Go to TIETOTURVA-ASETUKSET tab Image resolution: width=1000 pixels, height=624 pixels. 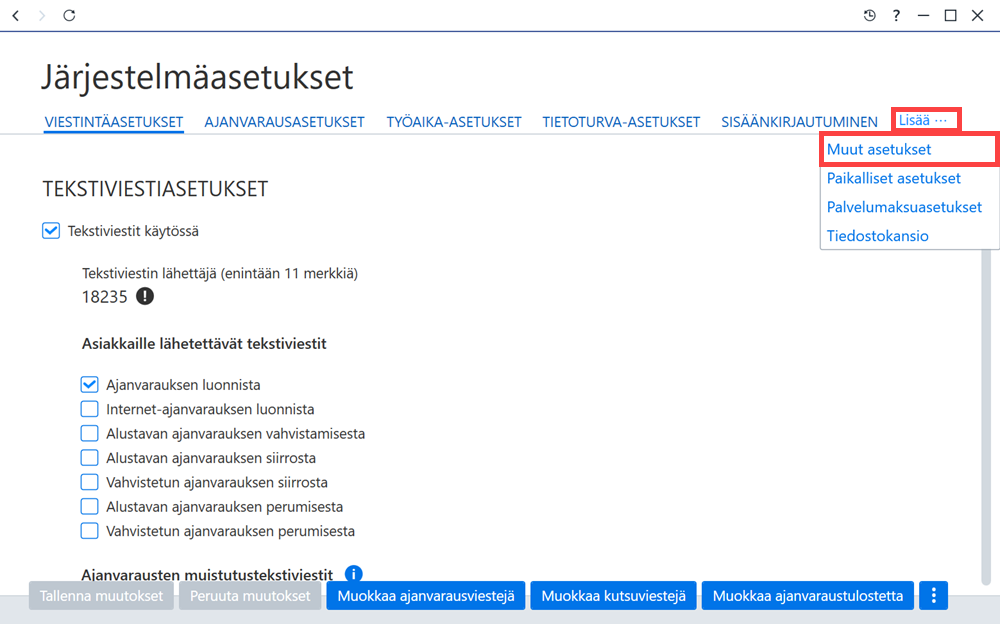pyautogui.click(x=621, y=122)
